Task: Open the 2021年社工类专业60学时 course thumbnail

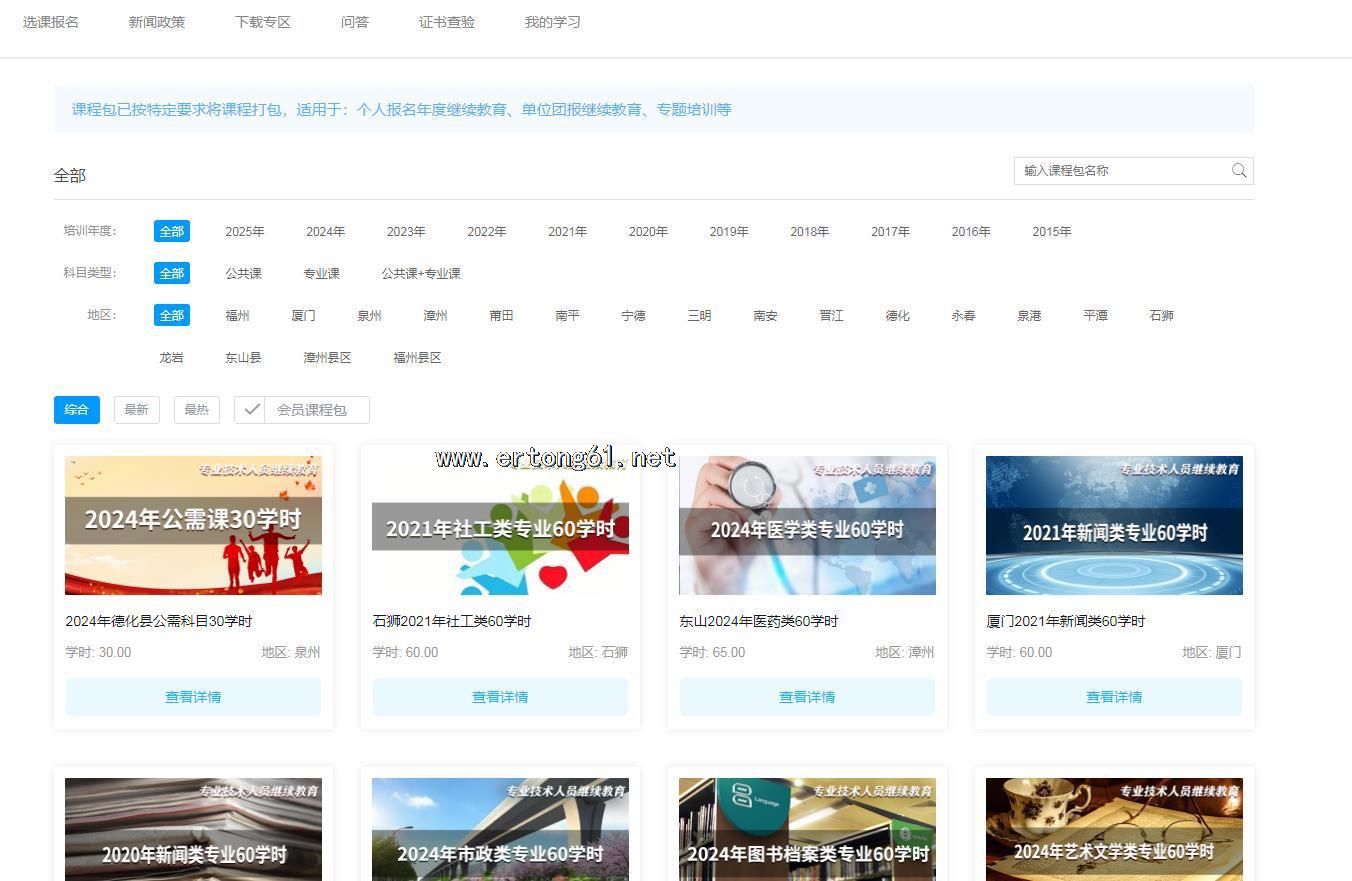Action: [500, 526]
